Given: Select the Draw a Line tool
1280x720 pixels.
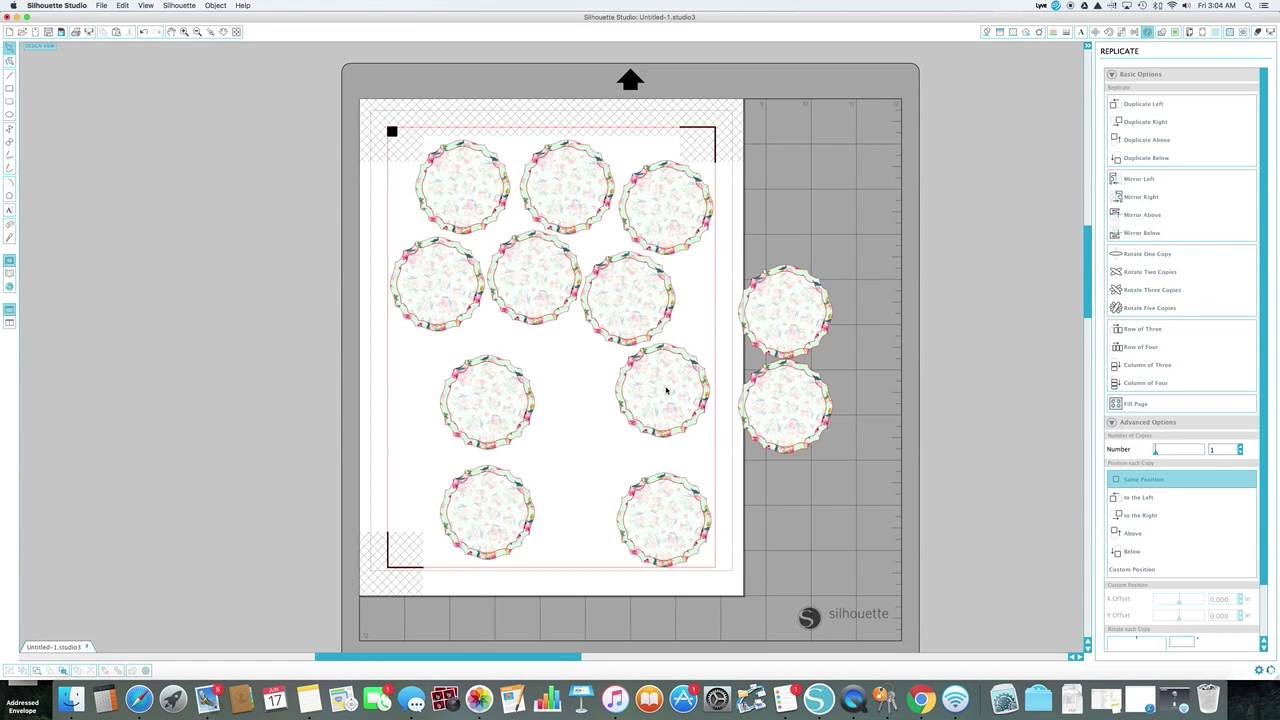Looking at the screenshot, I should click(x=9, y=75).
